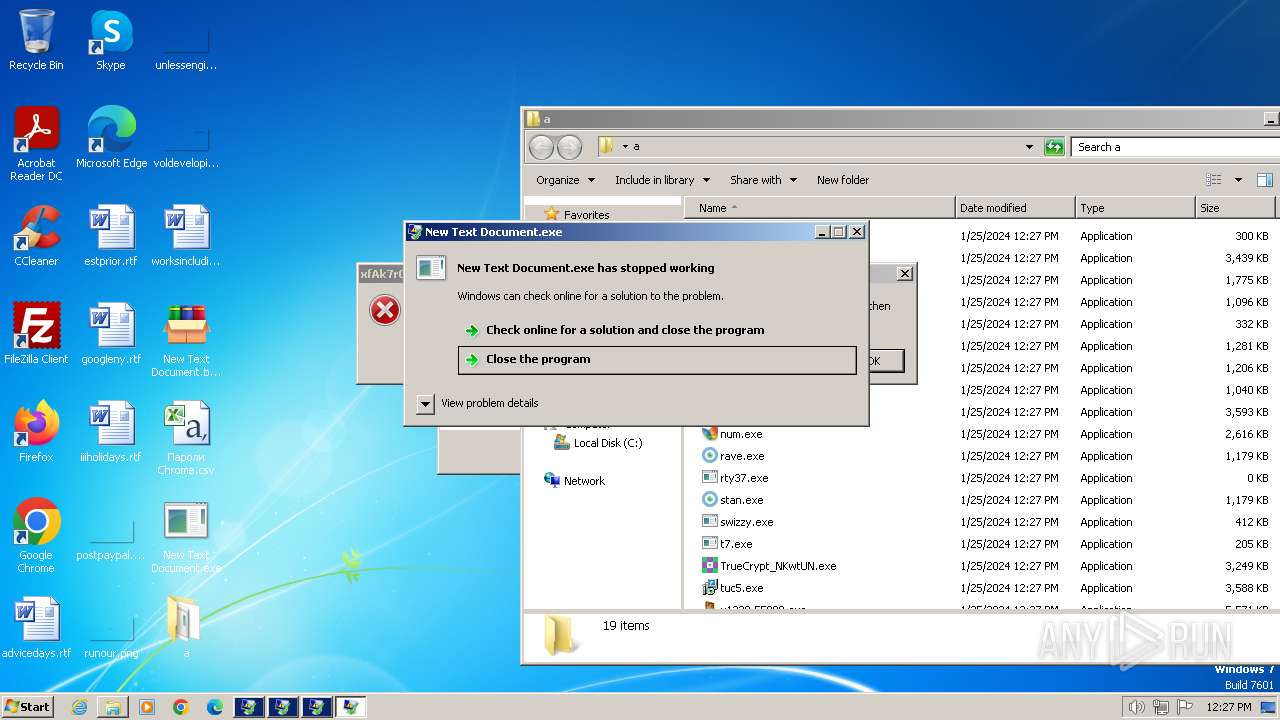This screenshot has width=1280, height=720.
Task: Click the volume icon in system tray
Action: 1136,707
